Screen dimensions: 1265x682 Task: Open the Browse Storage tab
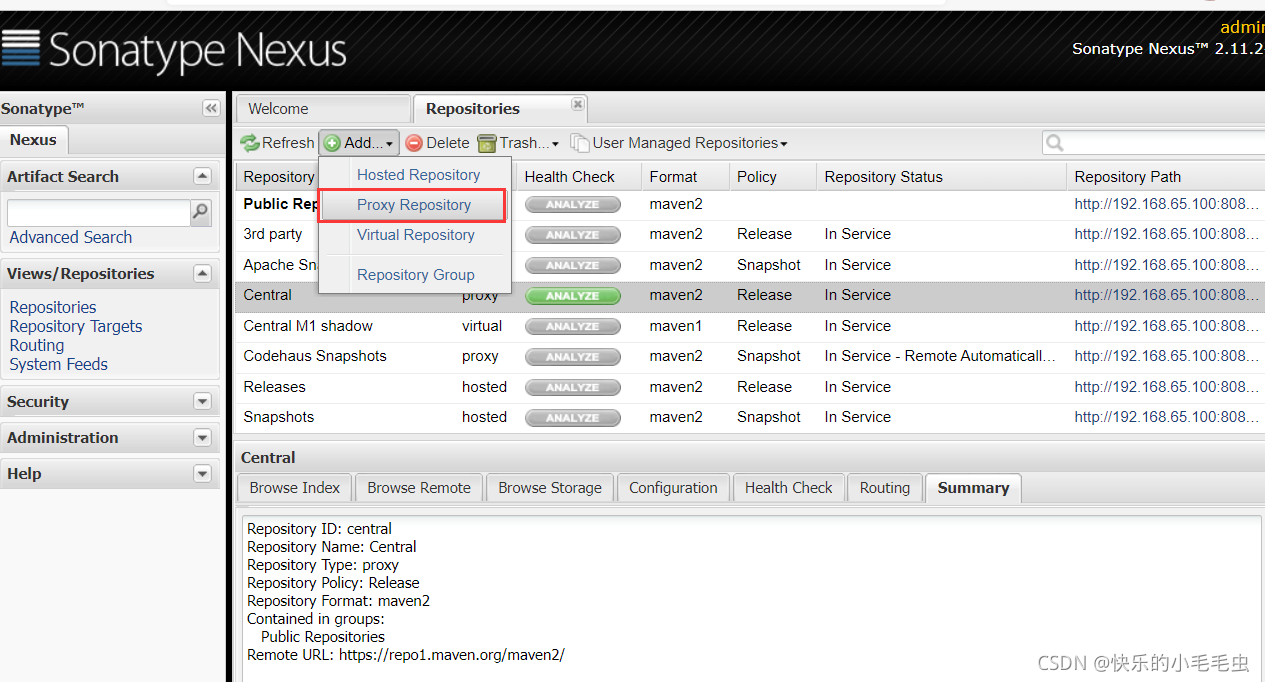(550, 488)
